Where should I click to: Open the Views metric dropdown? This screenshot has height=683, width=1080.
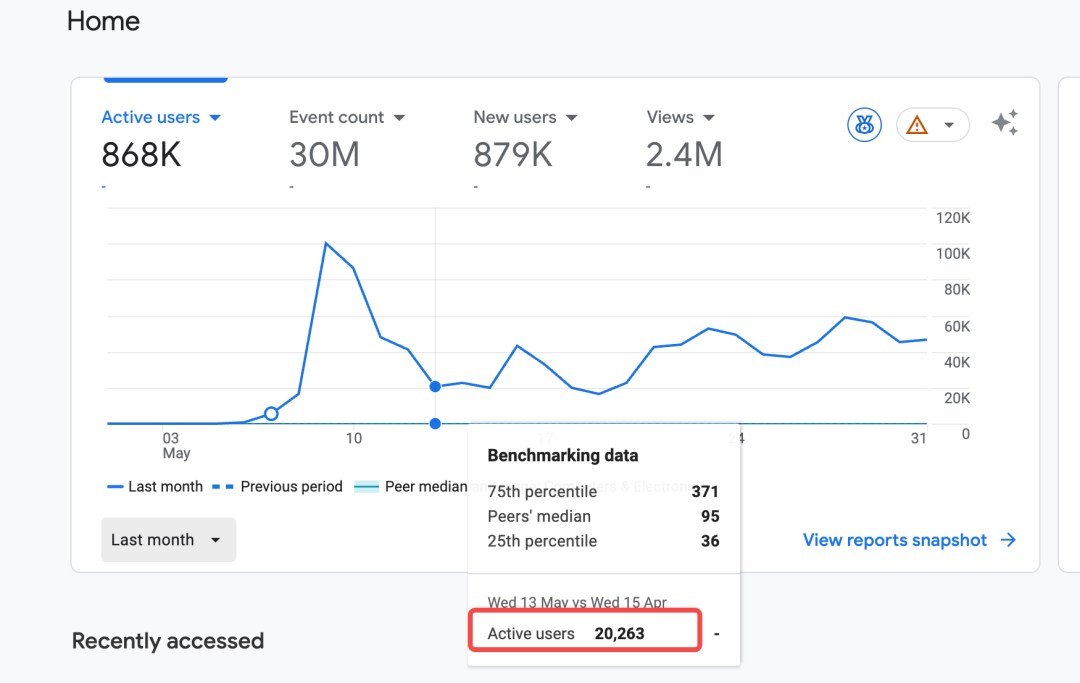tap(681, 117)
